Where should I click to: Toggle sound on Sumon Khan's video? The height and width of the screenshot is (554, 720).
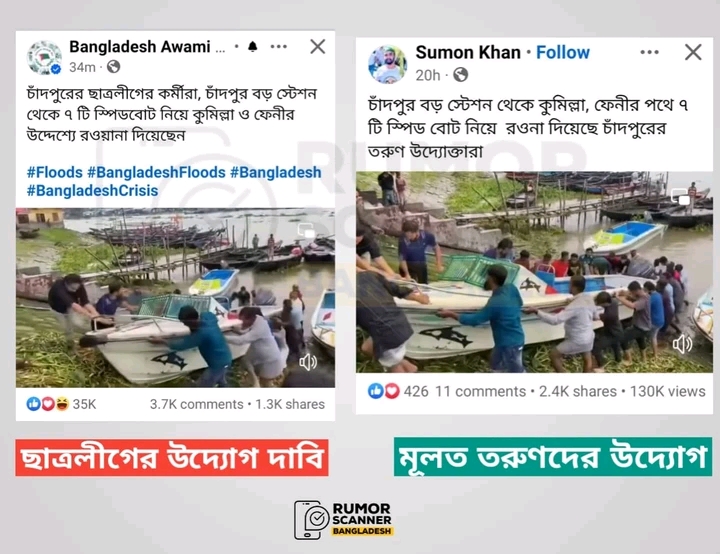(x=682, y=344)
